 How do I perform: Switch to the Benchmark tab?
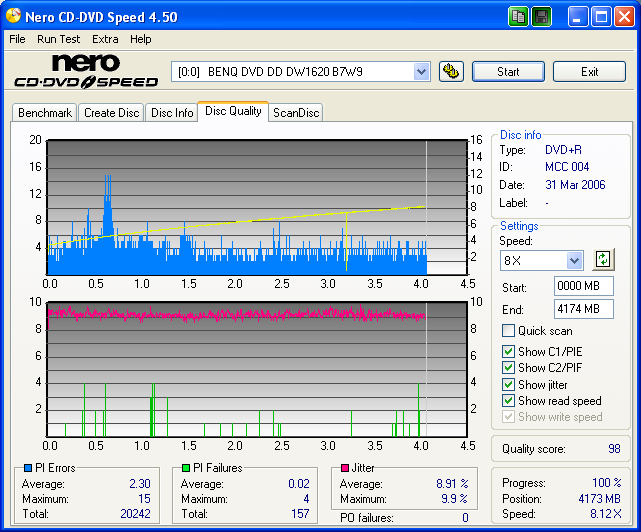[45, 112]
